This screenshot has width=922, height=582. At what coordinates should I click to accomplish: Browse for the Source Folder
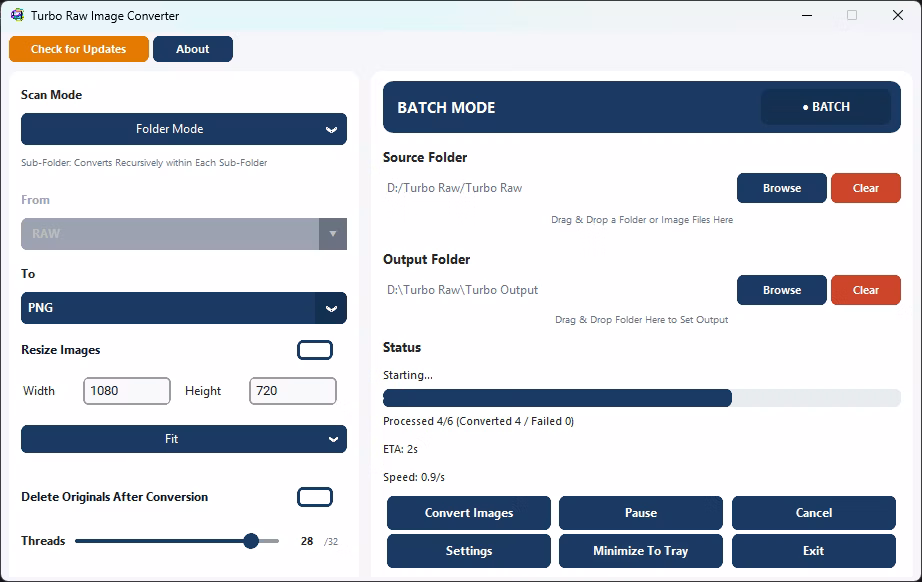coord(782,188)
